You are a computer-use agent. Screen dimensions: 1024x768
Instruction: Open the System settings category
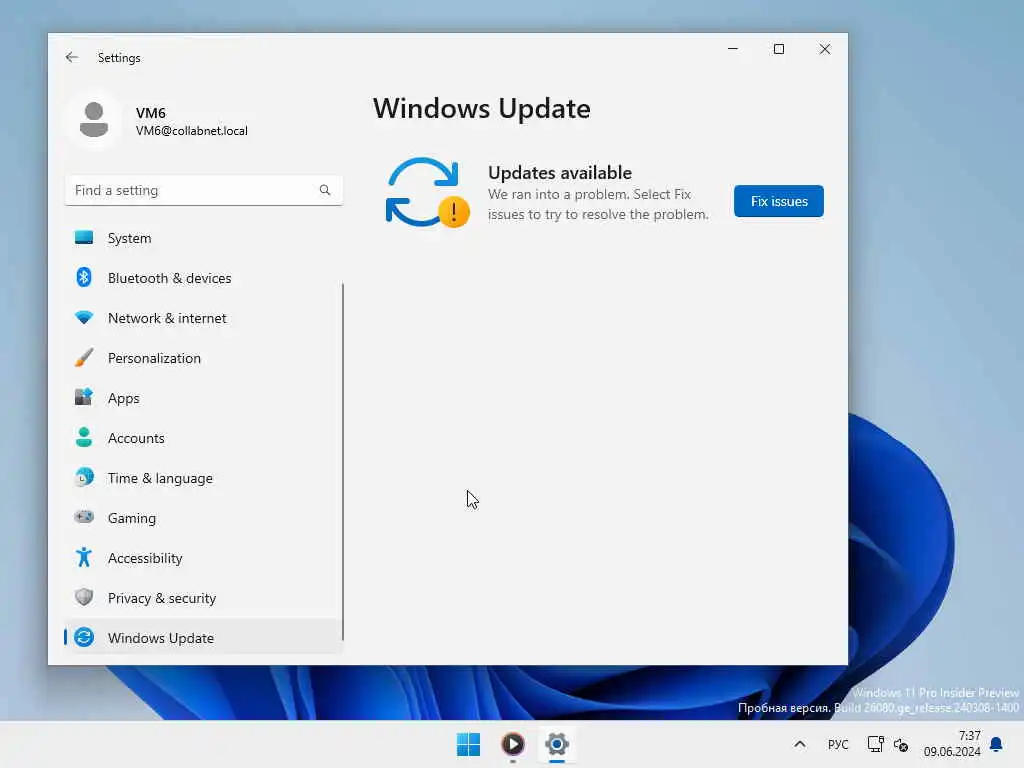pos(204,238)
